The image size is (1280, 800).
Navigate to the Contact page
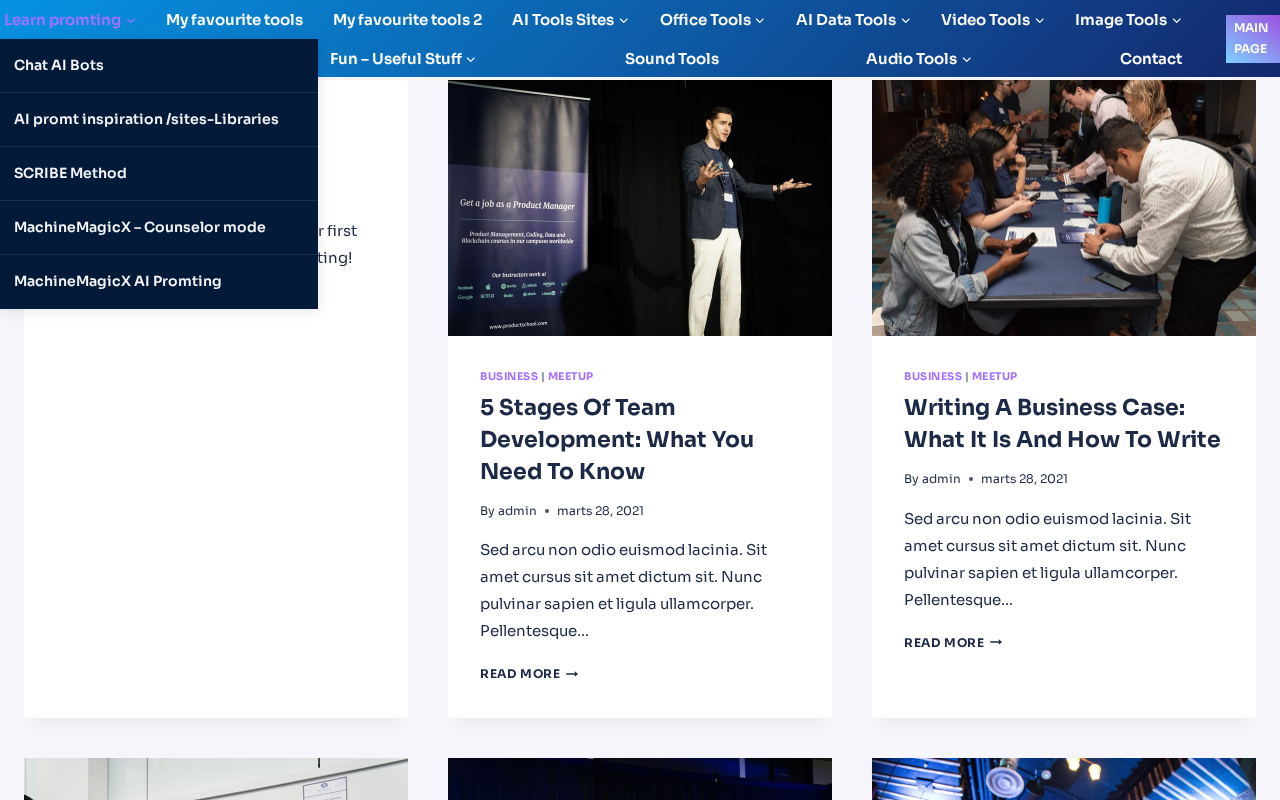point(1150,59)
